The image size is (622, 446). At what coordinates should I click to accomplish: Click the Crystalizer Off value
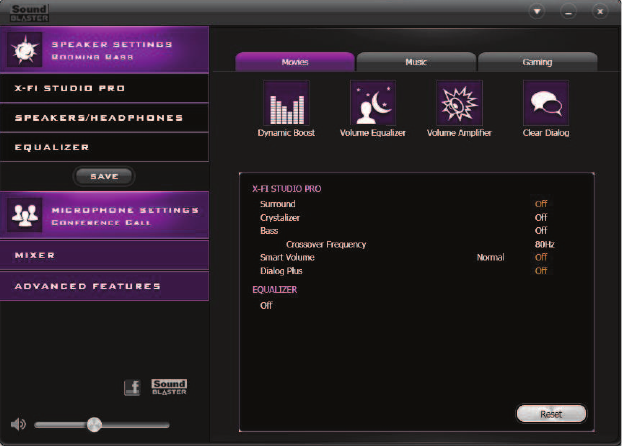(541, 217)
